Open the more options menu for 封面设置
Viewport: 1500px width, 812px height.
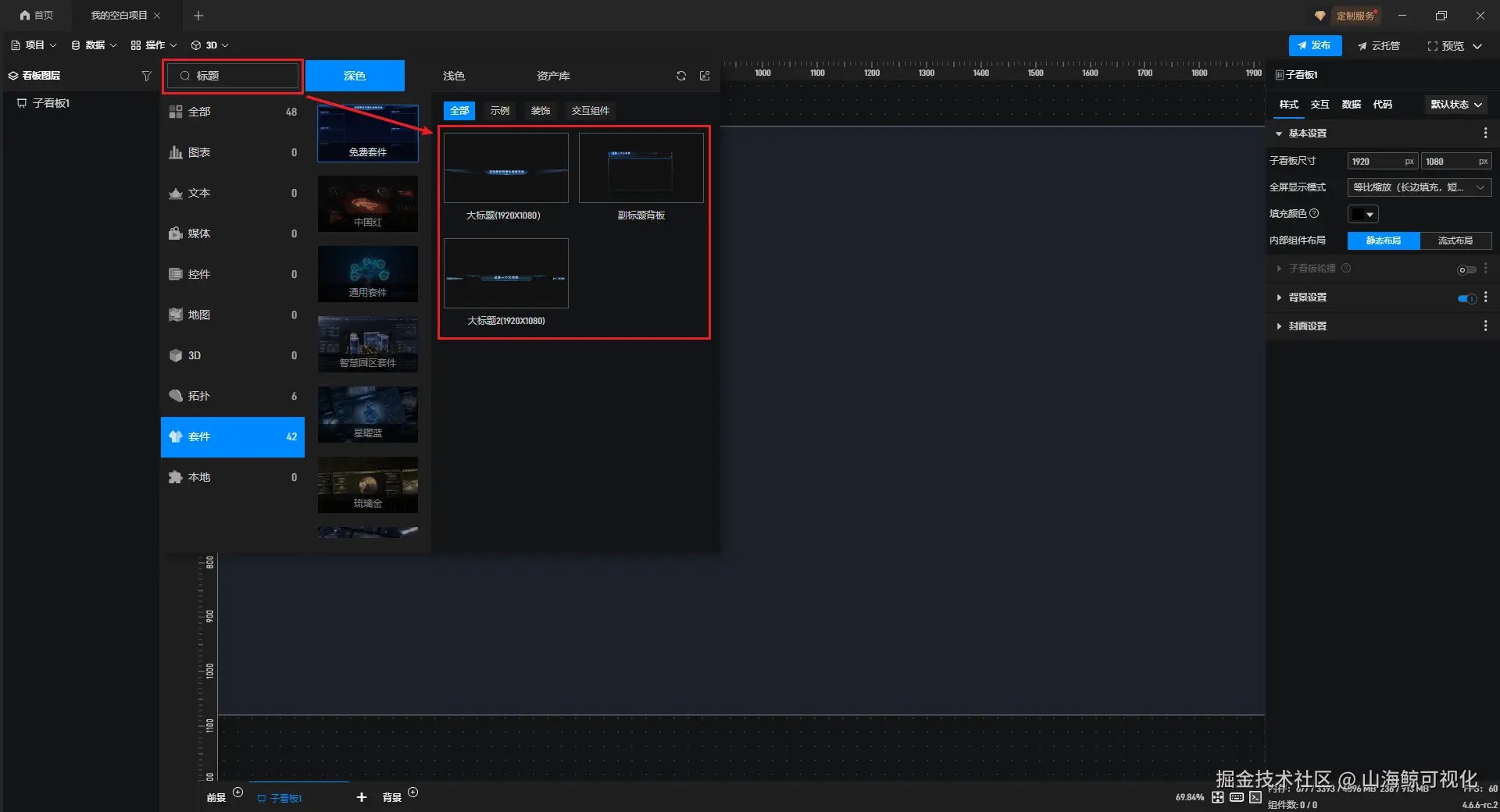pos(1485,326)
